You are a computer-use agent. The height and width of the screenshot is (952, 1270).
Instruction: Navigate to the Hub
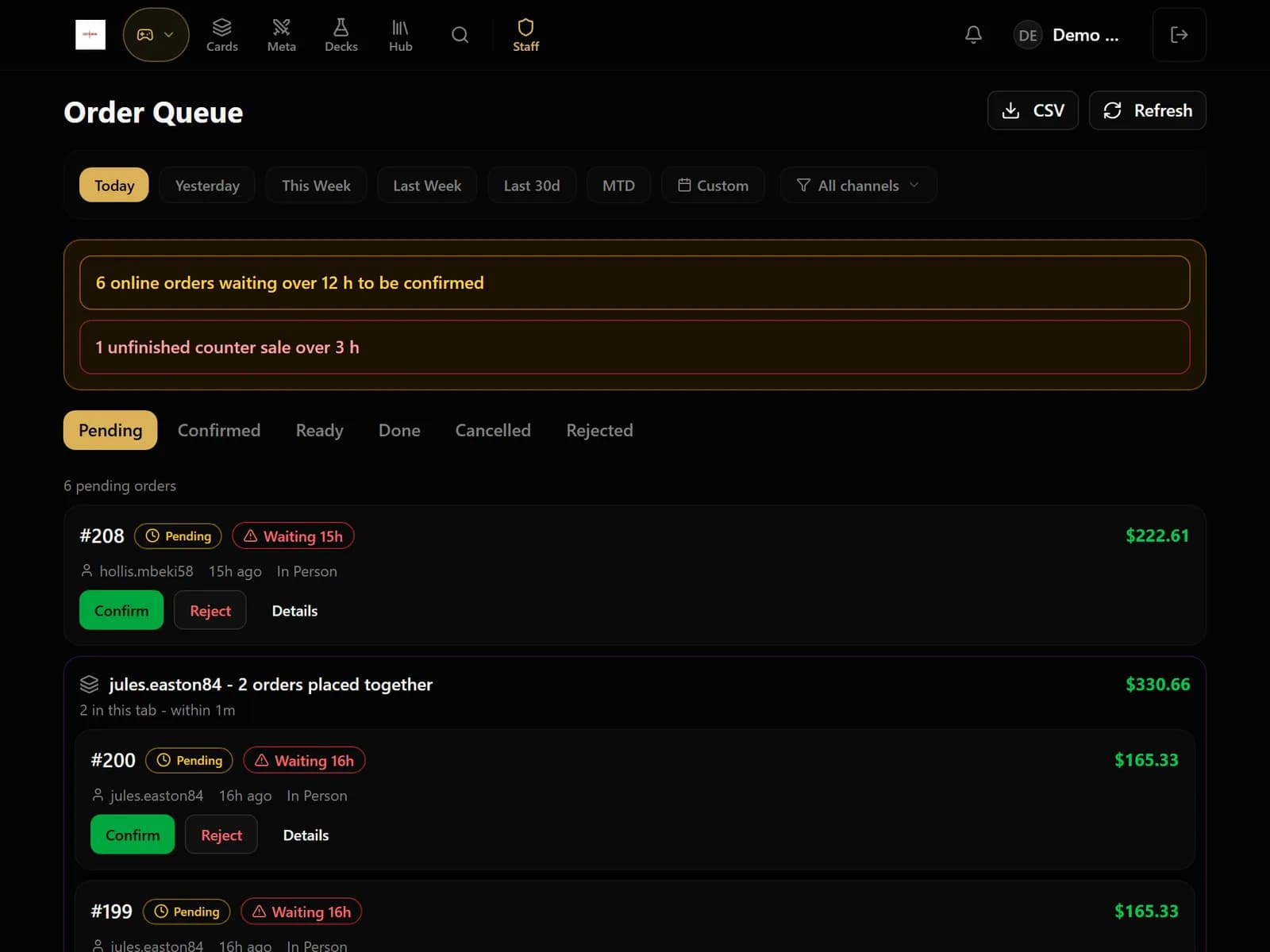(x=401, y=36)
